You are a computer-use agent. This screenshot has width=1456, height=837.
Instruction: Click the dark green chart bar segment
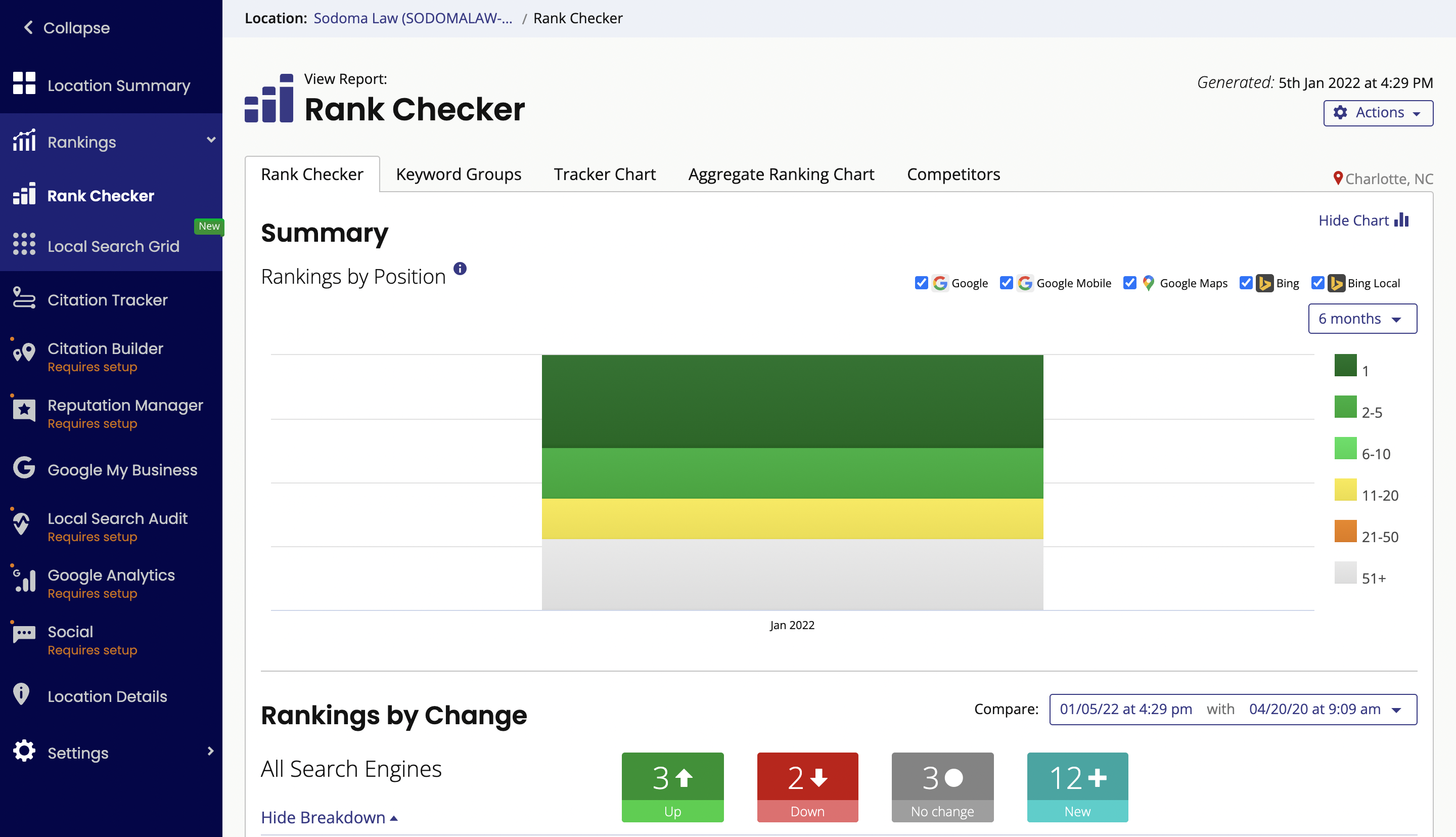(792, 401)
